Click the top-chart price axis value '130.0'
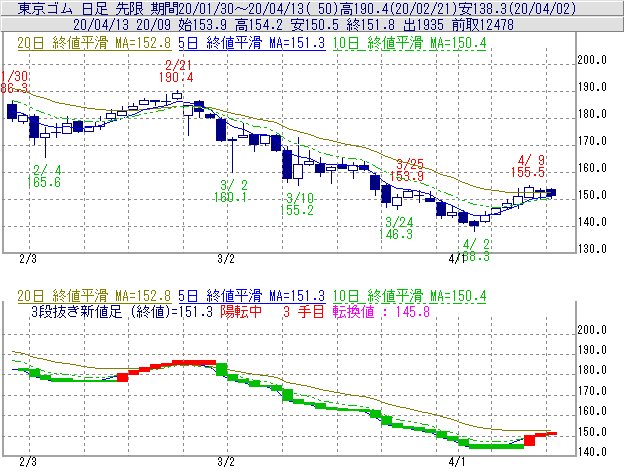This screenshot has width=624, height=474. [x=592, y=249]
